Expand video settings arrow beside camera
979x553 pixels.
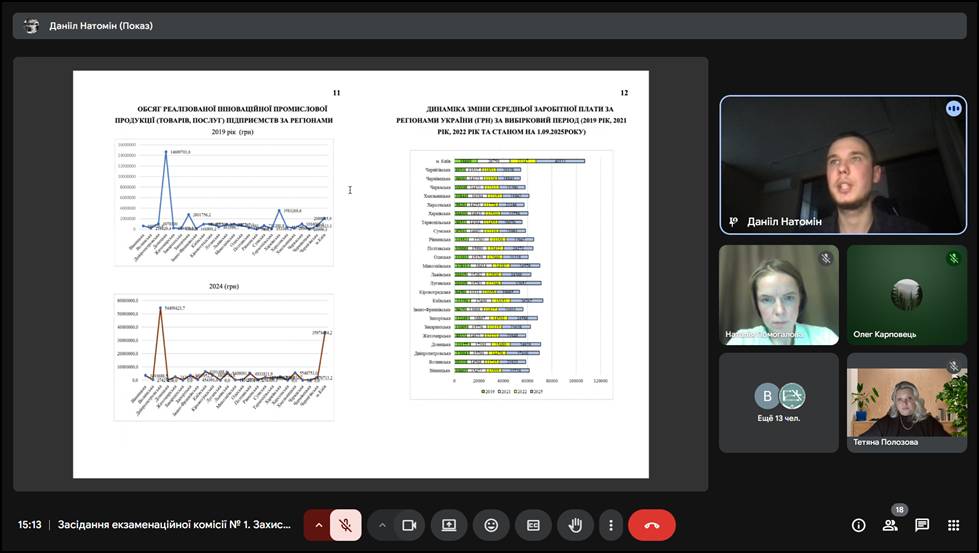click(x=382, y=525)
